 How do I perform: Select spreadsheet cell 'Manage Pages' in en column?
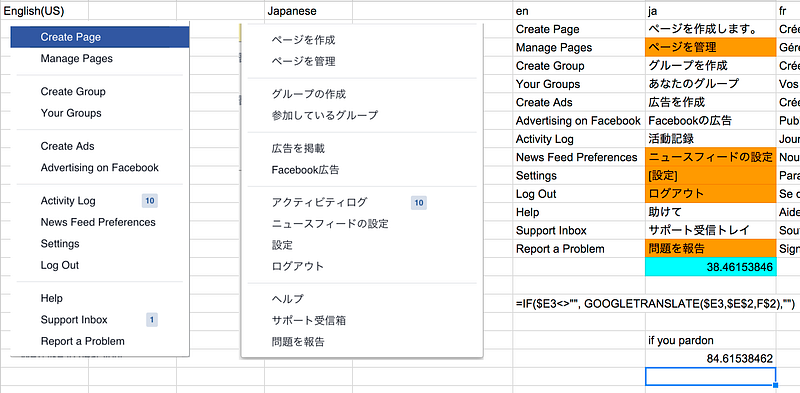click(x=579, y=47)
